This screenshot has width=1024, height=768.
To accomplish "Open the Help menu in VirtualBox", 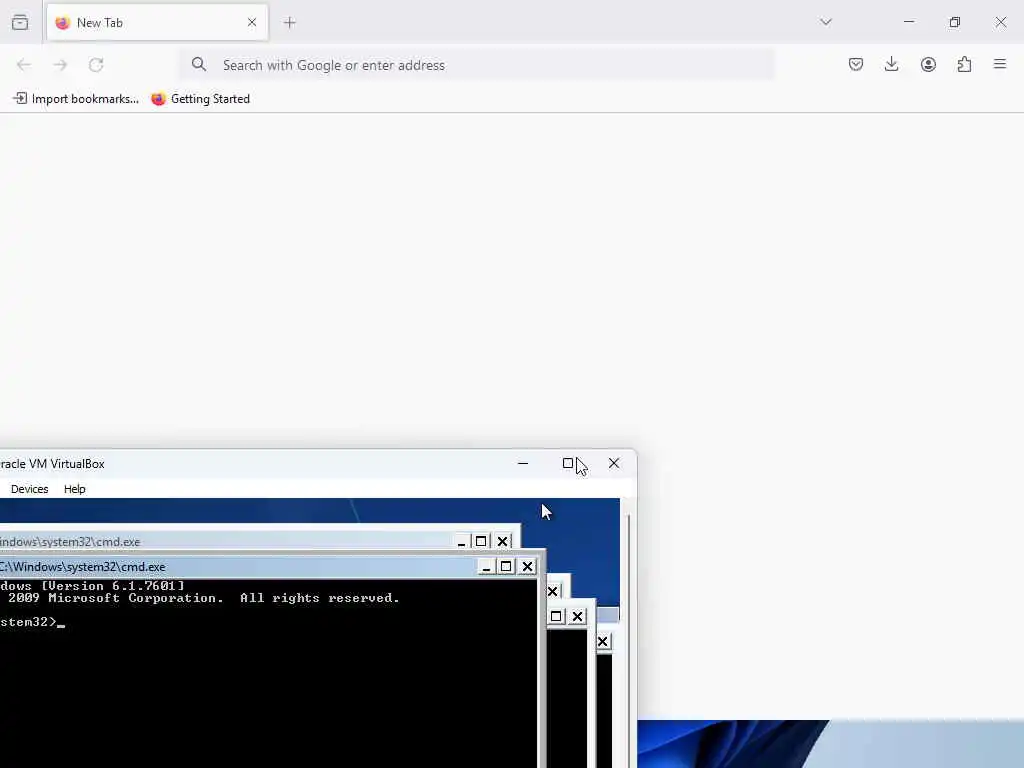I will [74, 489].
